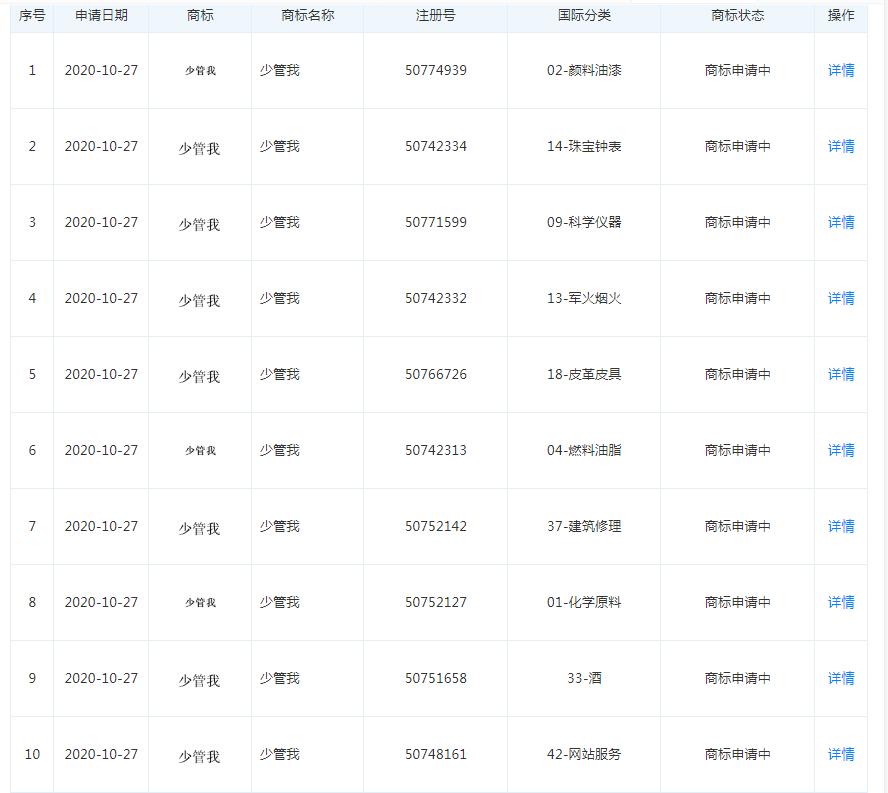Viewport: 888px width, 793px height.
Task: Click 详情 for registration 50742313
Action: pyautogui.click(x=840, y=450)
